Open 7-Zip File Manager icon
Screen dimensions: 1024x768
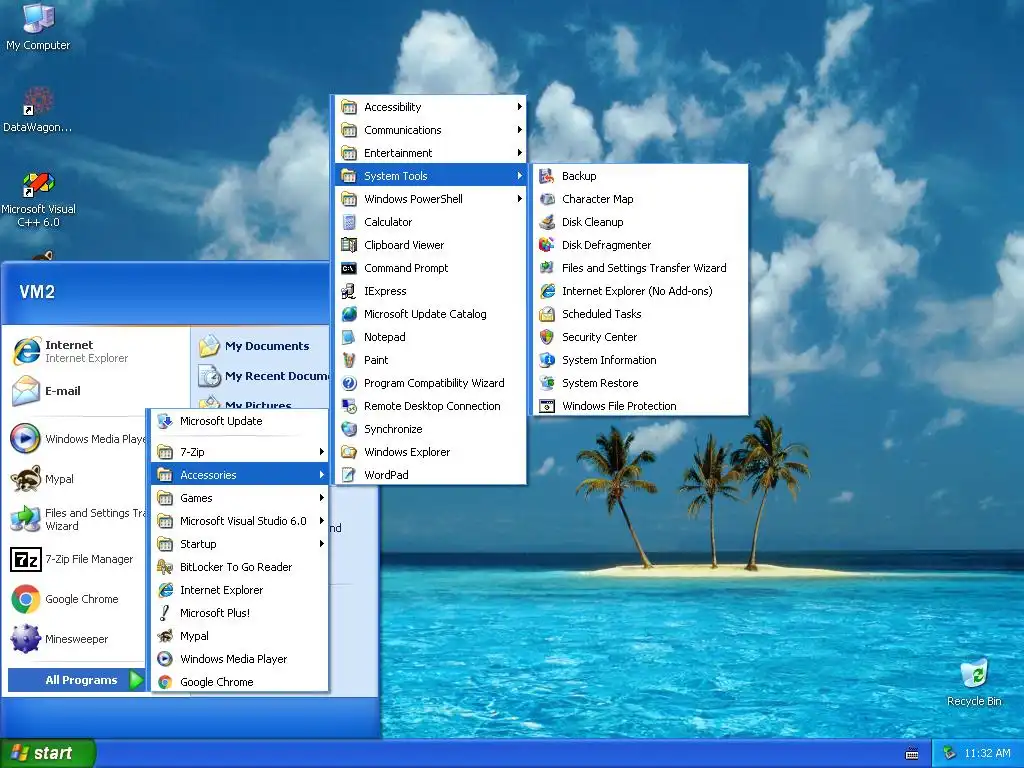point(25,559)
